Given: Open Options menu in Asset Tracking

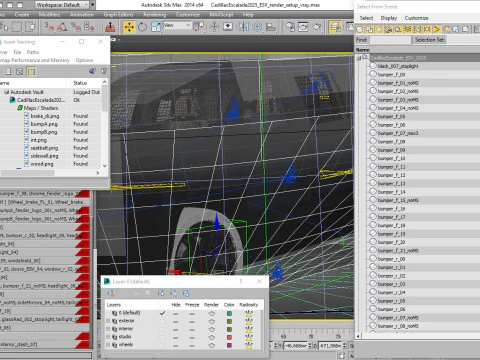Looking at the screenshot, I should [x=84, y=60].
